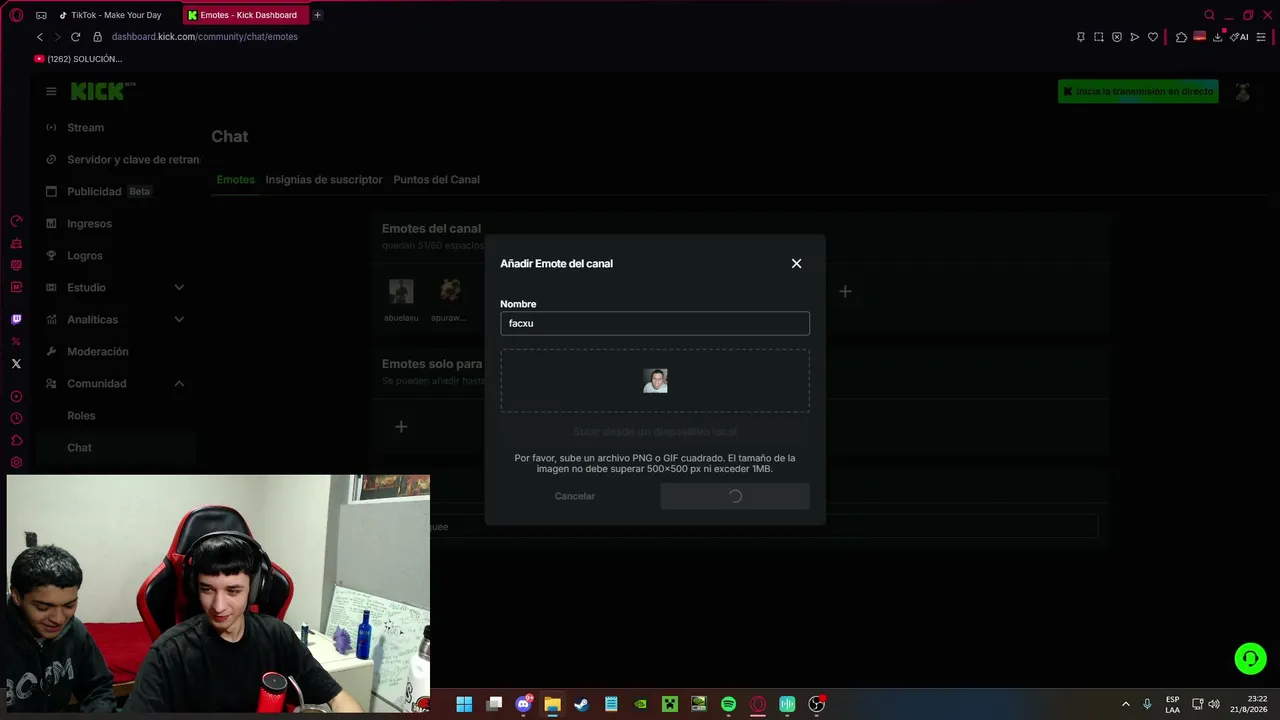Open Windows Start menu
The width and height of the screenshot is (1280, 720).
tap(464, 704)
